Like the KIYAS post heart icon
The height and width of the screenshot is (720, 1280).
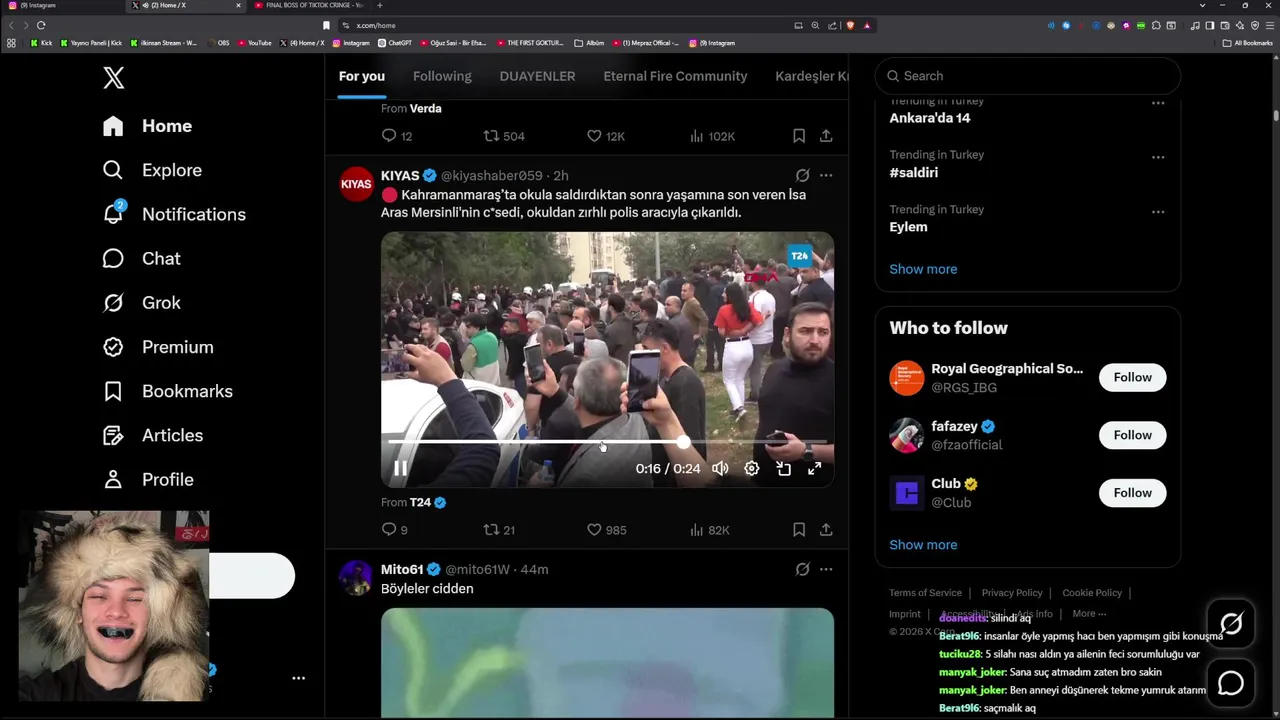594,530
